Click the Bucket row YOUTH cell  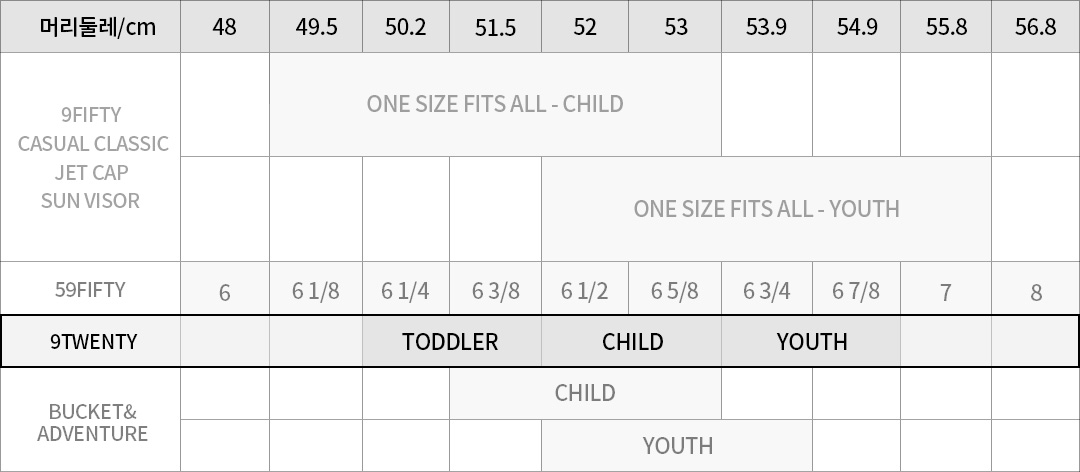point(677,446)
